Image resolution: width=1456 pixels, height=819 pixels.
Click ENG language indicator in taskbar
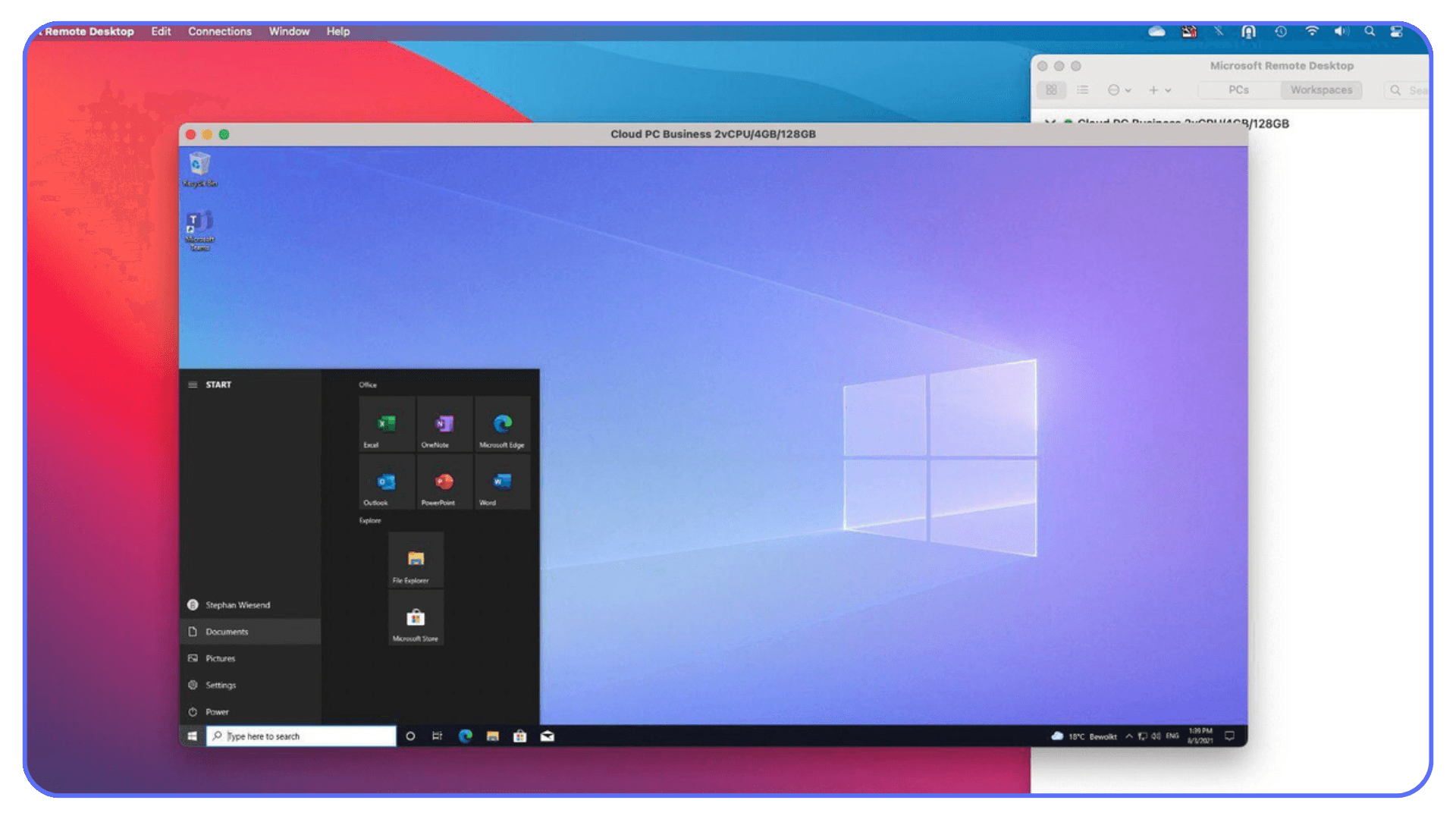(x=1172, y=736)
